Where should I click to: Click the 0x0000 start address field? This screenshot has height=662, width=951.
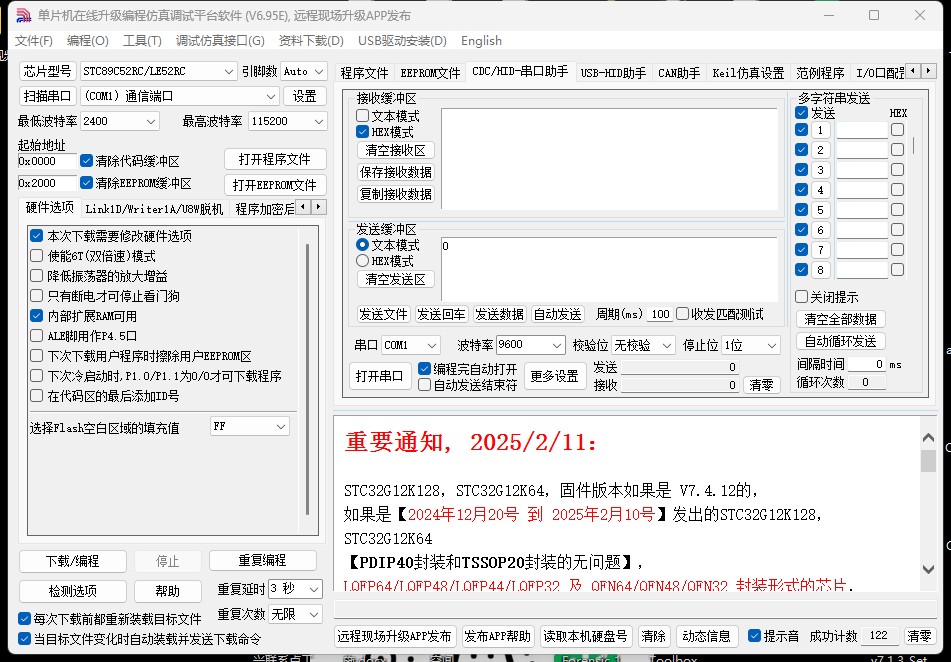[x=47, y=161]
